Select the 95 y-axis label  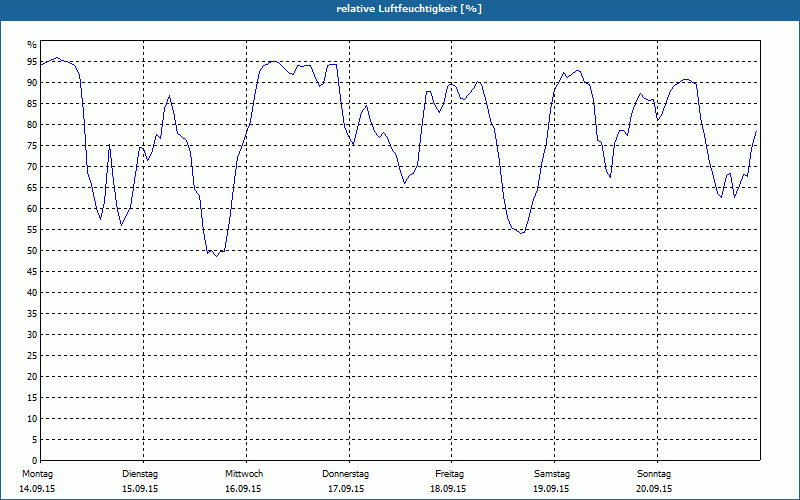click(x=32, y=62)
